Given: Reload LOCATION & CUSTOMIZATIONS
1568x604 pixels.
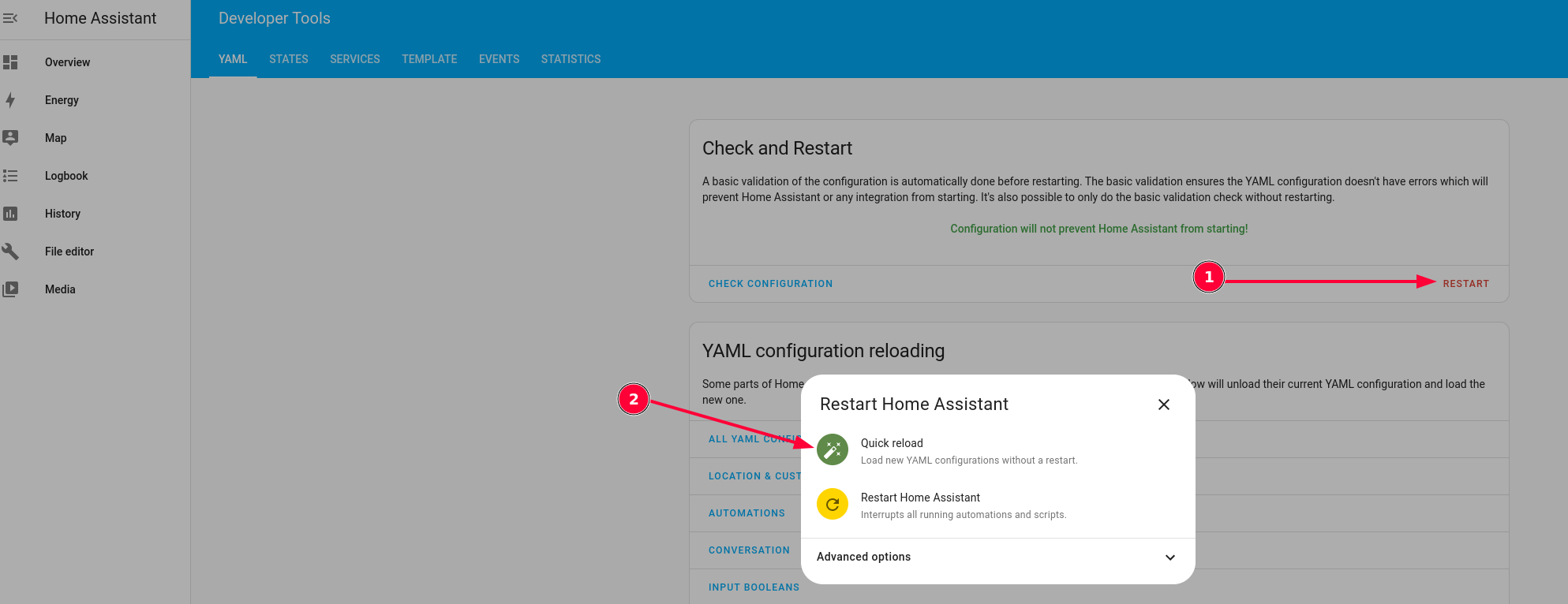Looking at the screenshot, I should (754, 476).
